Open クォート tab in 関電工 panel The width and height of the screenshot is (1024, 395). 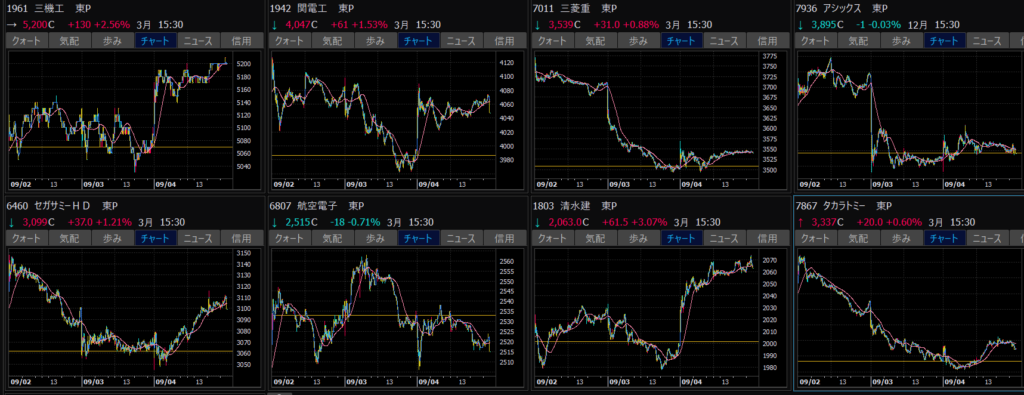click(x=290, y=40)
